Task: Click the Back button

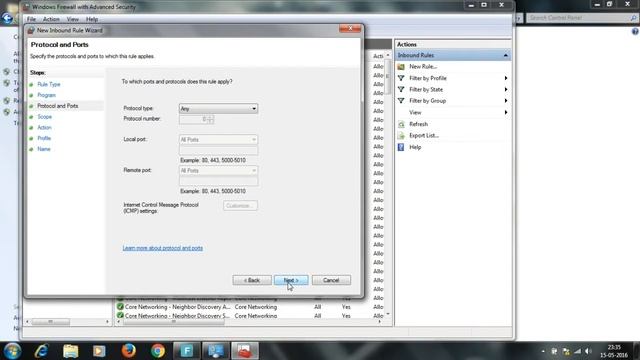Action: pyautogui.click(x=252, y=280)
